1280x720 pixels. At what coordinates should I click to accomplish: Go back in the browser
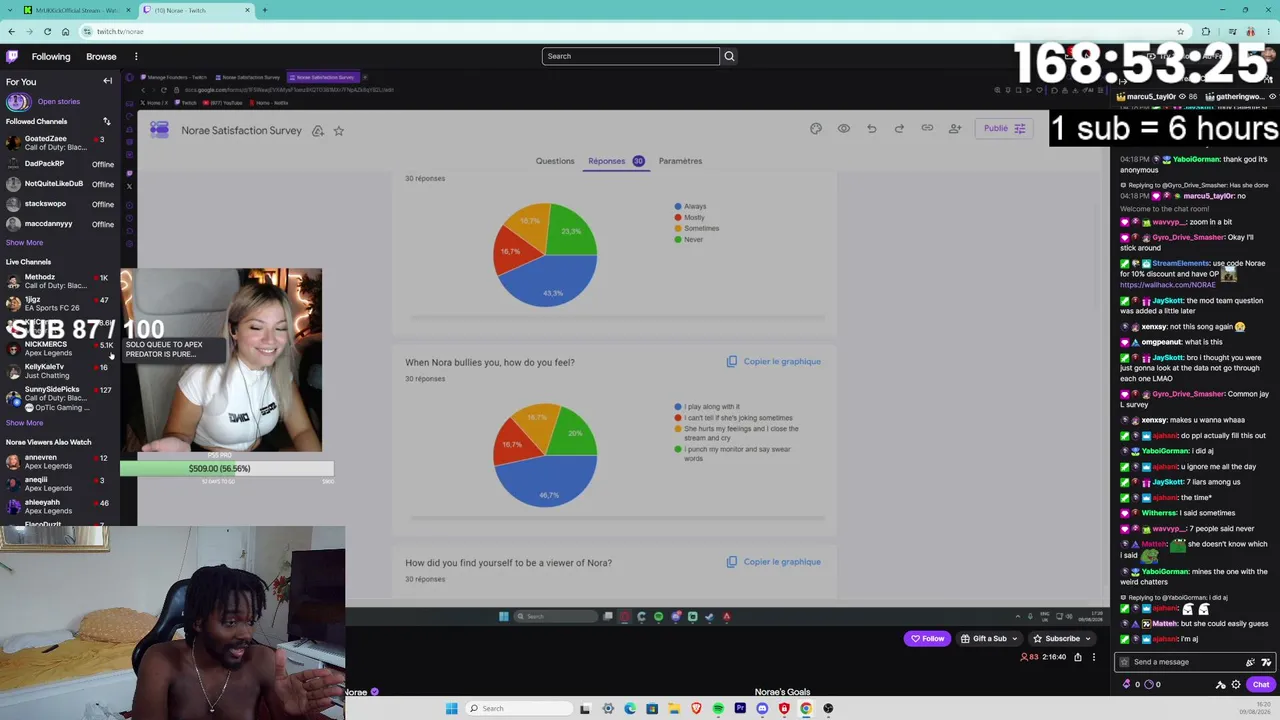[x=11, y=31]
